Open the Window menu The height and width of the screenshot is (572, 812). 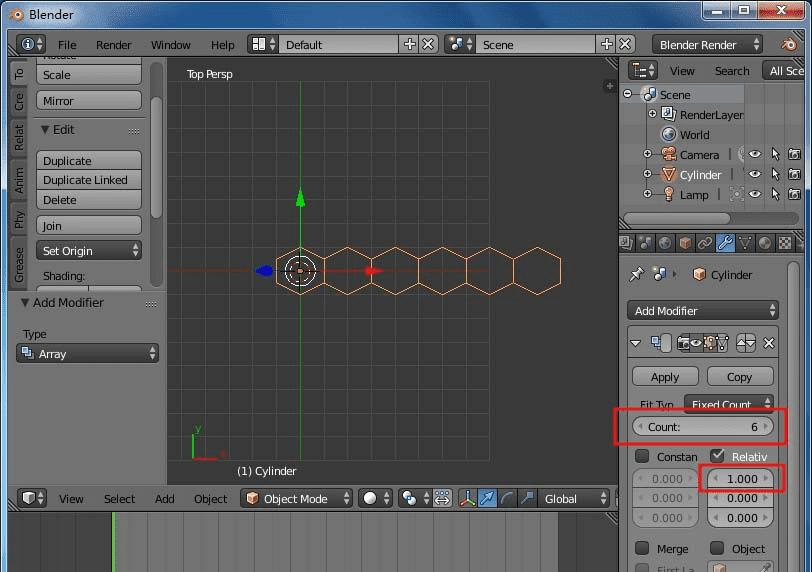pyautogui.click(x=170, y=45)
